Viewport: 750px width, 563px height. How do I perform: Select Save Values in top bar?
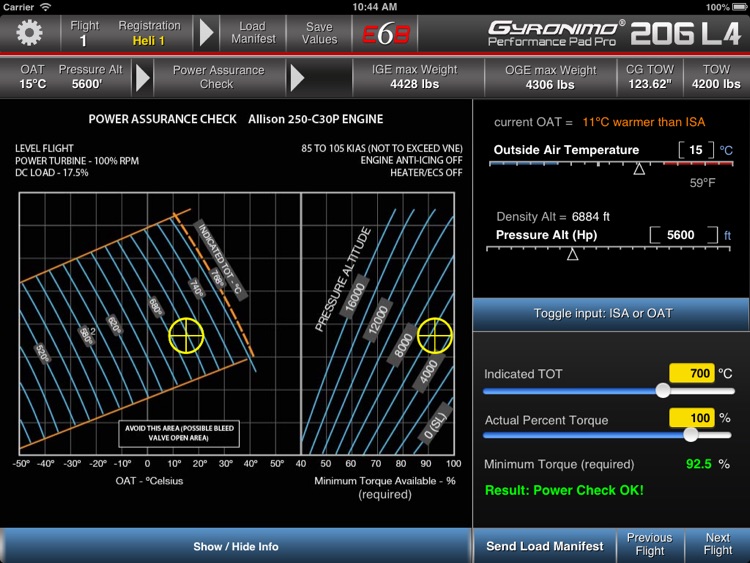pyautogui.click(x=319, y=33)
